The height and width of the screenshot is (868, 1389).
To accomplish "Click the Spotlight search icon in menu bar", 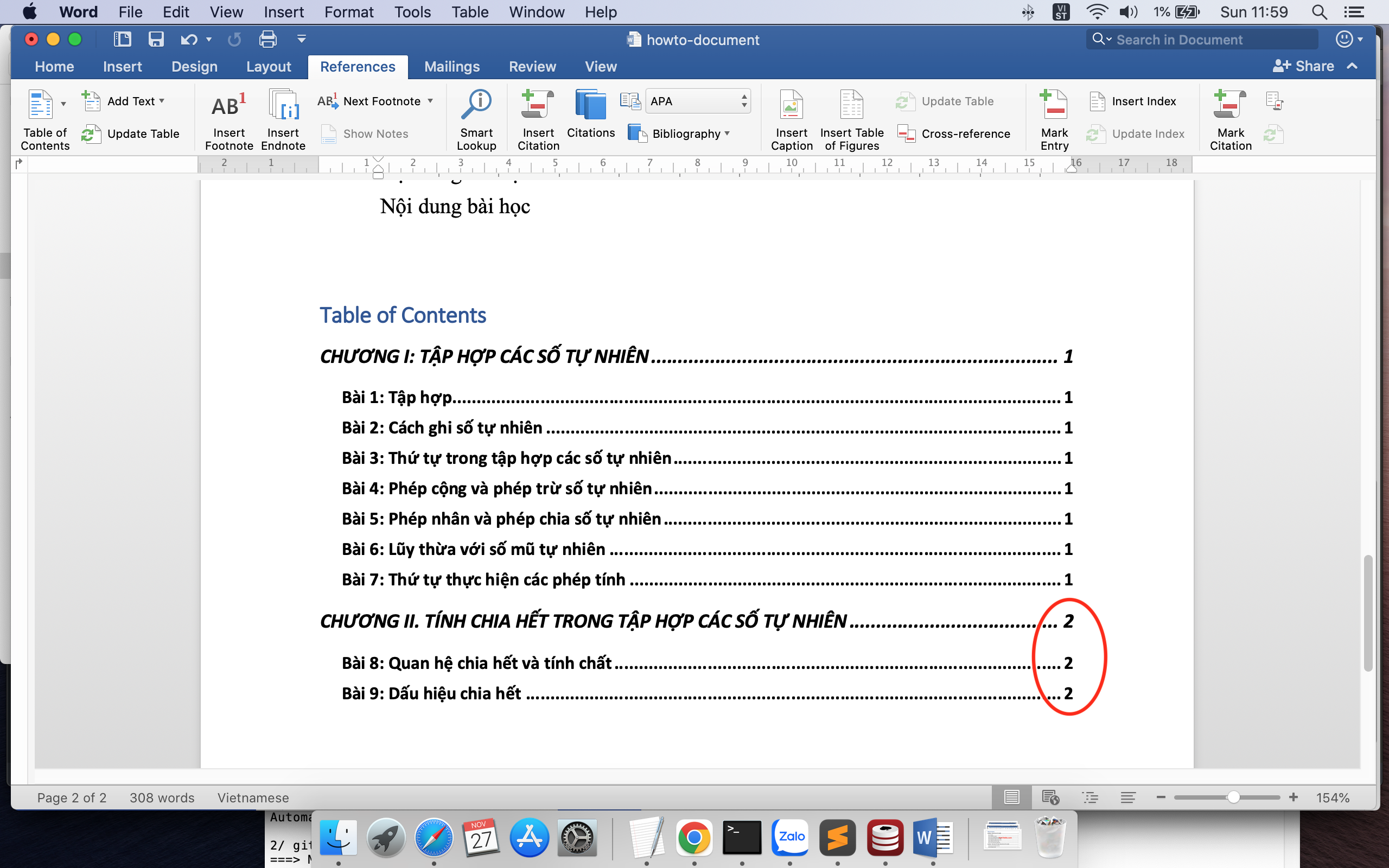I will (x=1319, y=12).
